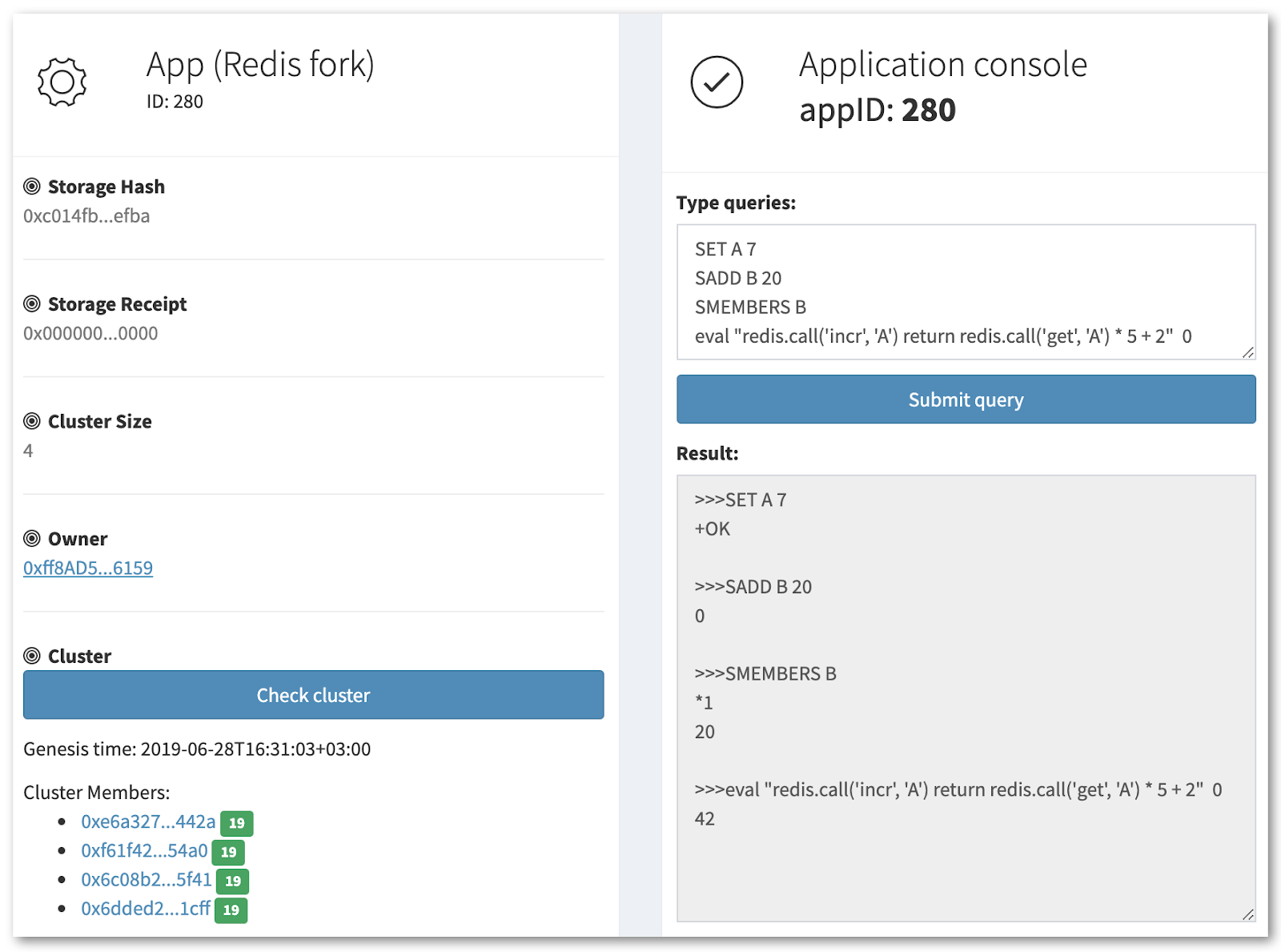Open cluster member 0x6c08b2...5f41
The width and height of the screenshot is (1281, 952).
point(147,879)
